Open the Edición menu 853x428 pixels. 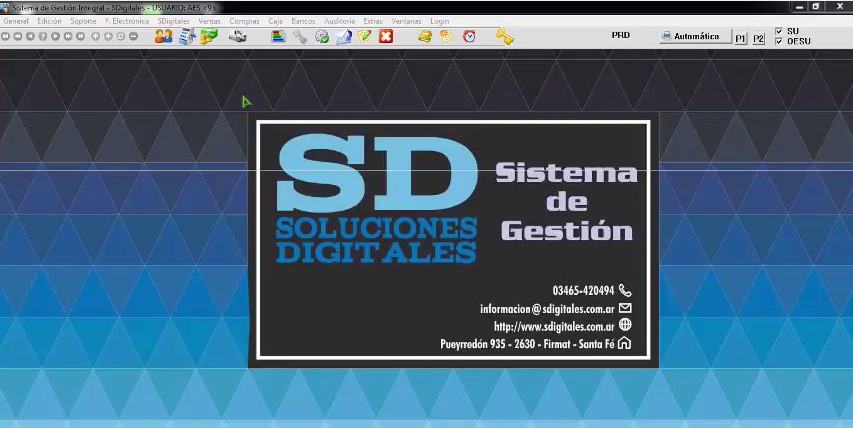tap(50, 21)
